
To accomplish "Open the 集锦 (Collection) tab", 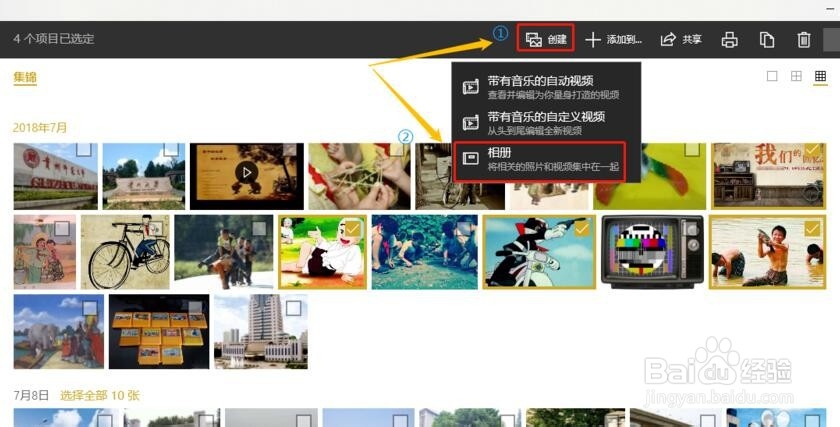I will [x=25, y=77].
